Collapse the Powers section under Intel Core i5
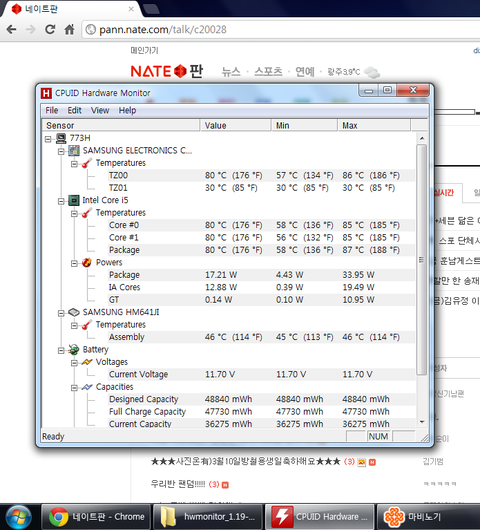This screenshot has width=480, height=530. (x=74, y=264)
